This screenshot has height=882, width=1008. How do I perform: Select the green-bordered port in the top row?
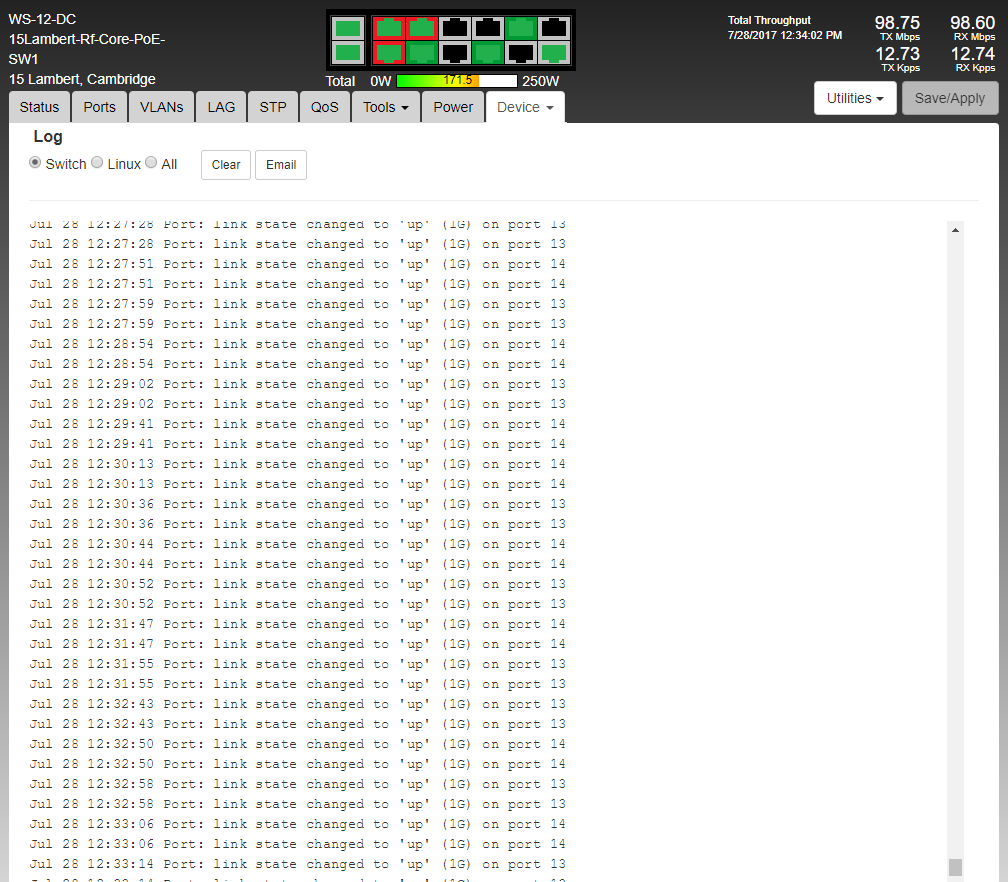coord(520,28)
